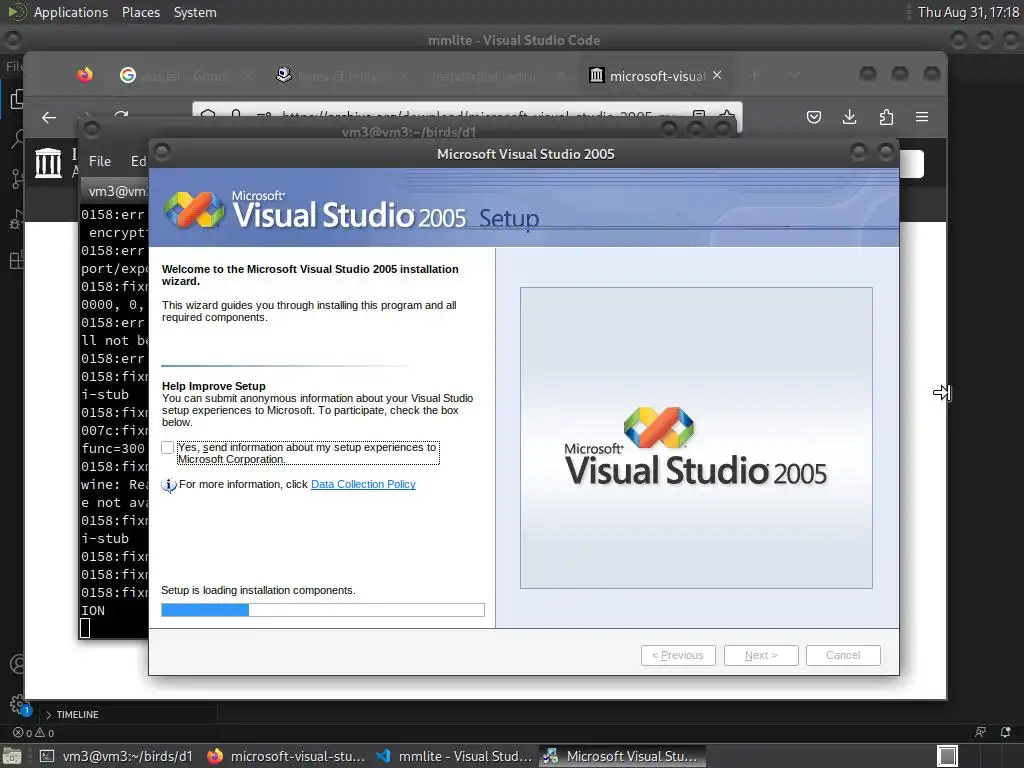
Task: Open the System menu
Action: pyautogui.click(x=195, y=12)
